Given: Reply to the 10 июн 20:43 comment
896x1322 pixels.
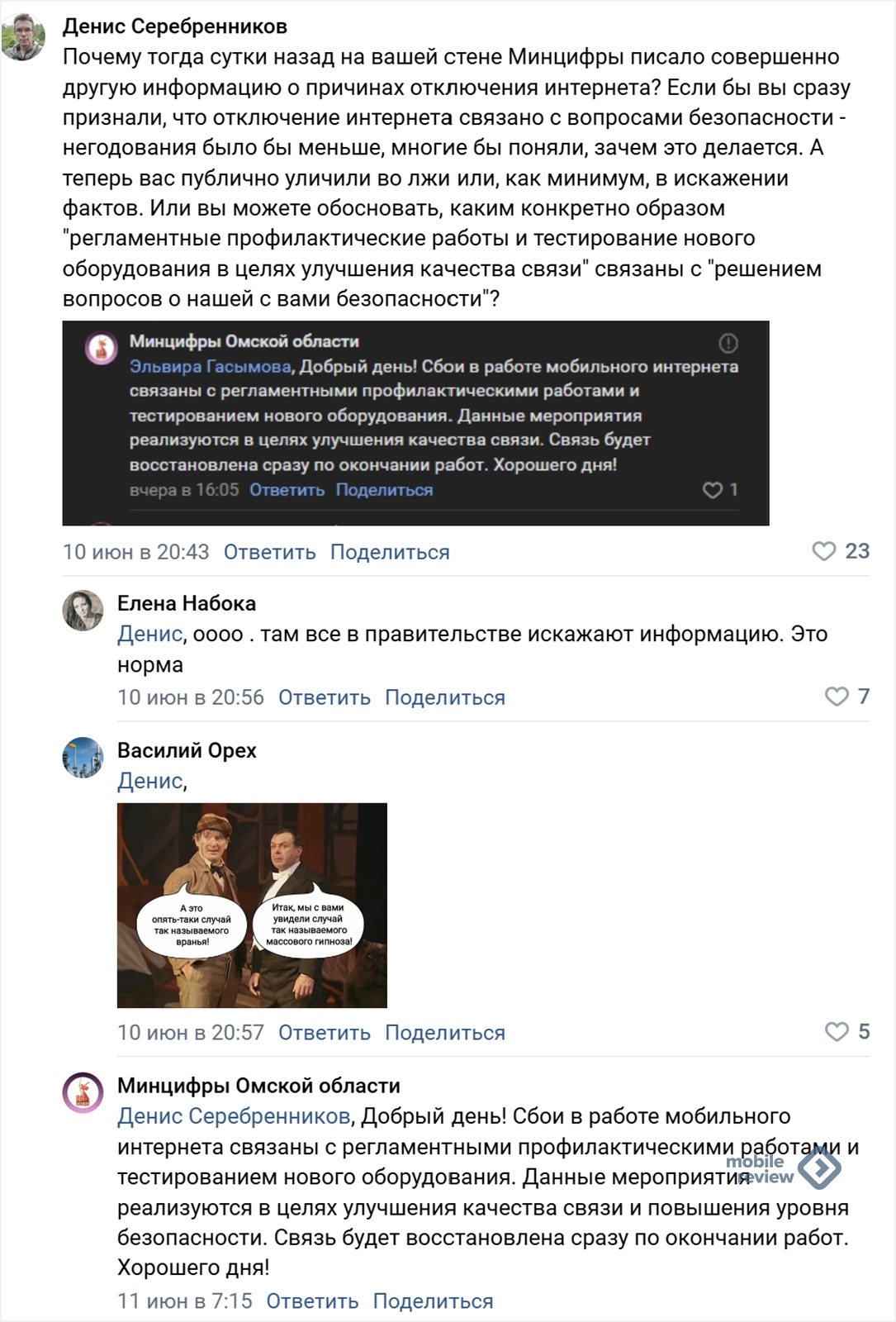Looking at the screenshot, I should coord(269,552).
